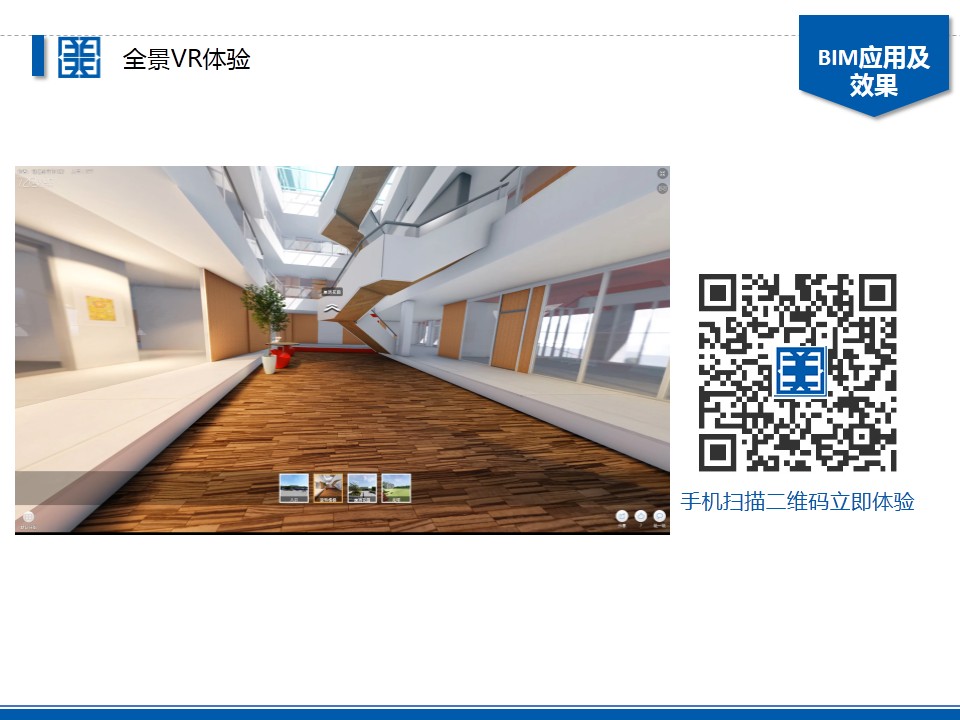Image resolution: width=960 pixels, height=720 pixels.
Task: Select the fourth scene thumbnail with green lawn
Action: tap(396, 488)
